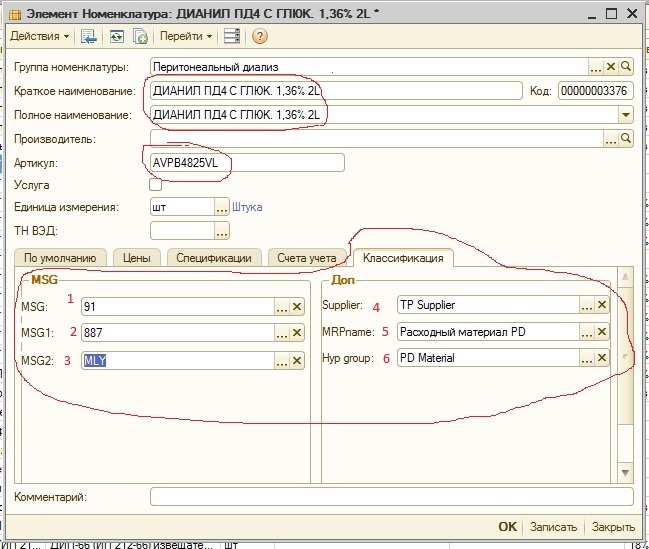Clear the Supplier field value
The image size is (649, 549).
click(x=602, y=305)
